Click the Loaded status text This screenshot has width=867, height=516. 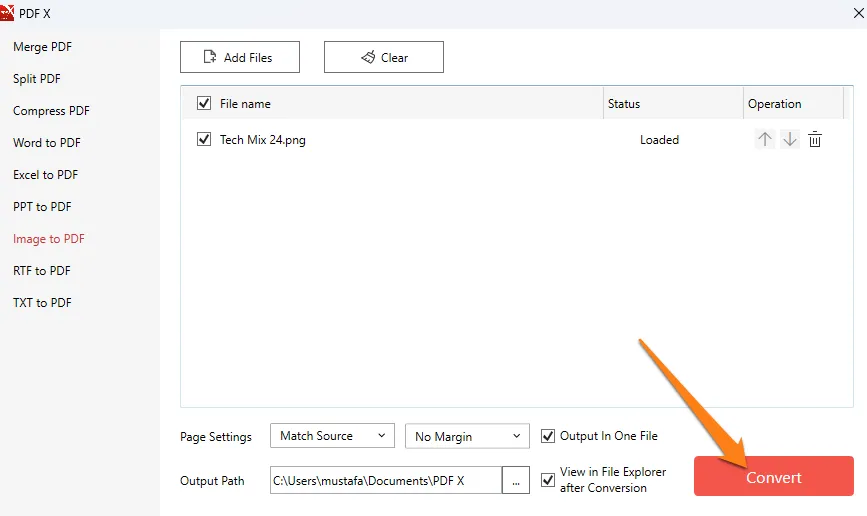(659, 140)
